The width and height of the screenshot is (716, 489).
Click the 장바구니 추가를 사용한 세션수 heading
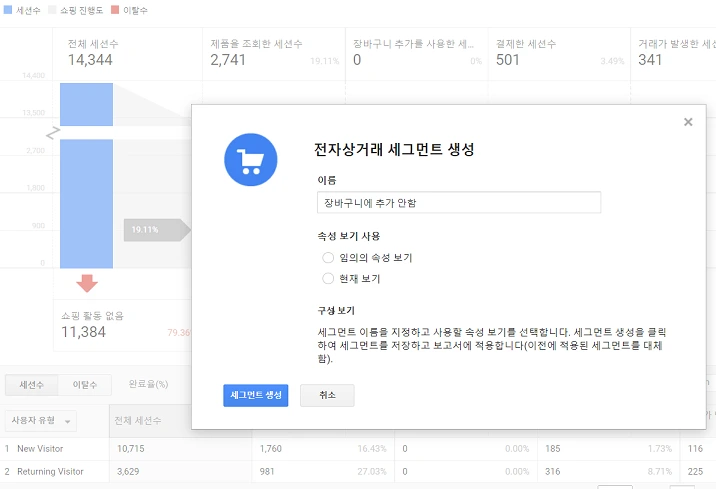point(413,44)
